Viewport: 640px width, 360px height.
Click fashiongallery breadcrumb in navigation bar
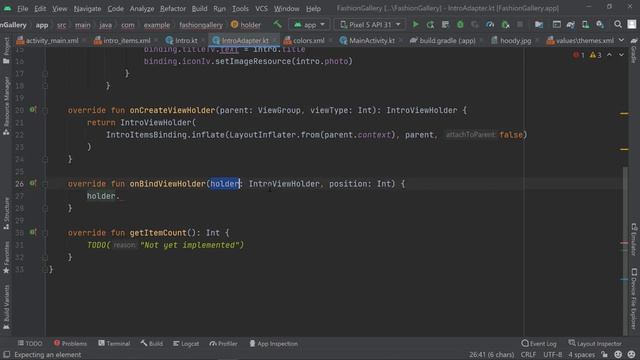[x=201, y=25]
